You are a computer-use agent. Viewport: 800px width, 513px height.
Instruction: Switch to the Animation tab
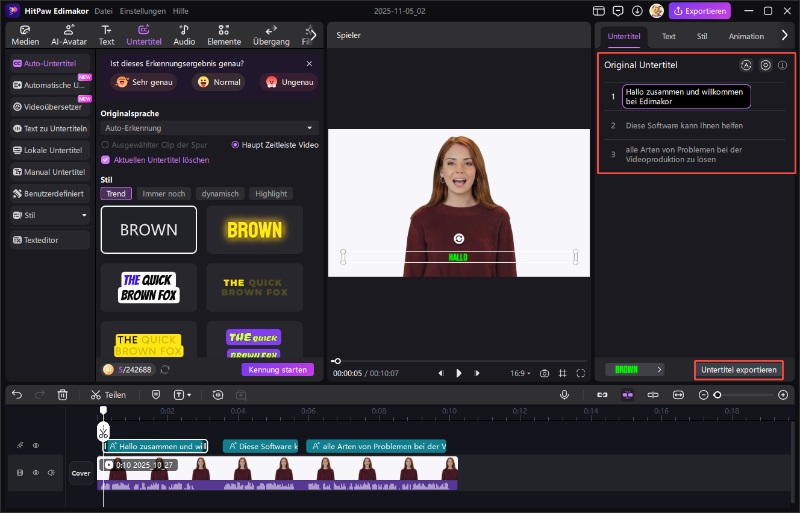[x=746, y=36]
